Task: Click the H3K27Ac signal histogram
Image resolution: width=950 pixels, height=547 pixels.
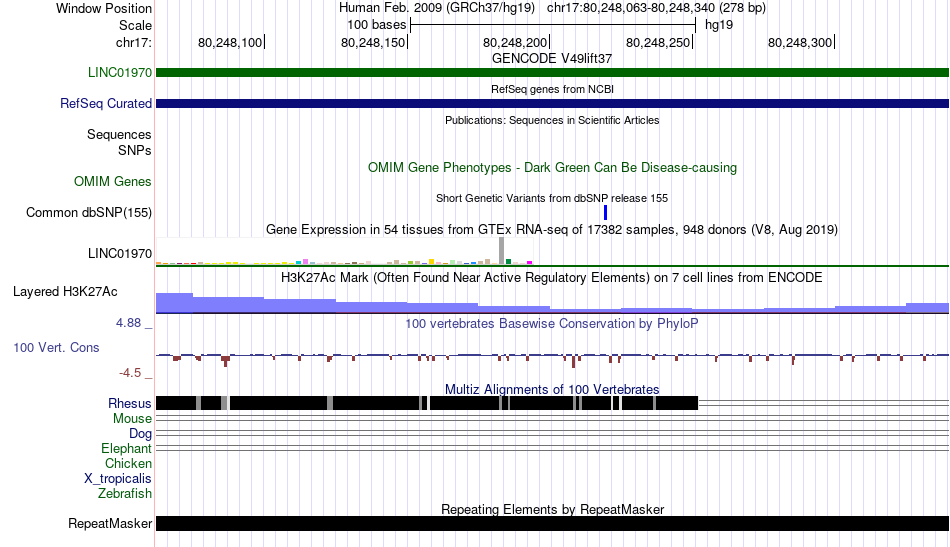Action: coord(552,303)
